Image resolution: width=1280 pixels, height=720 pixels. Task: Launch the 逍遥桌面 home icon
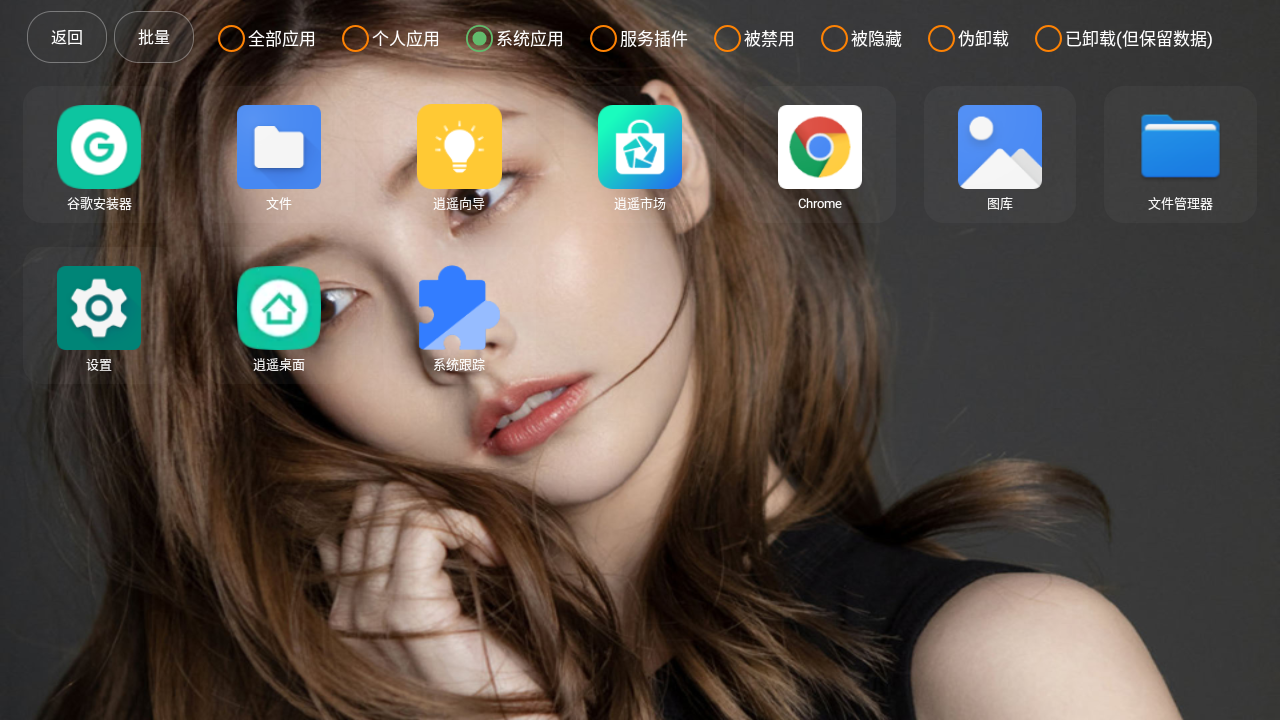[x=279, y=308]
